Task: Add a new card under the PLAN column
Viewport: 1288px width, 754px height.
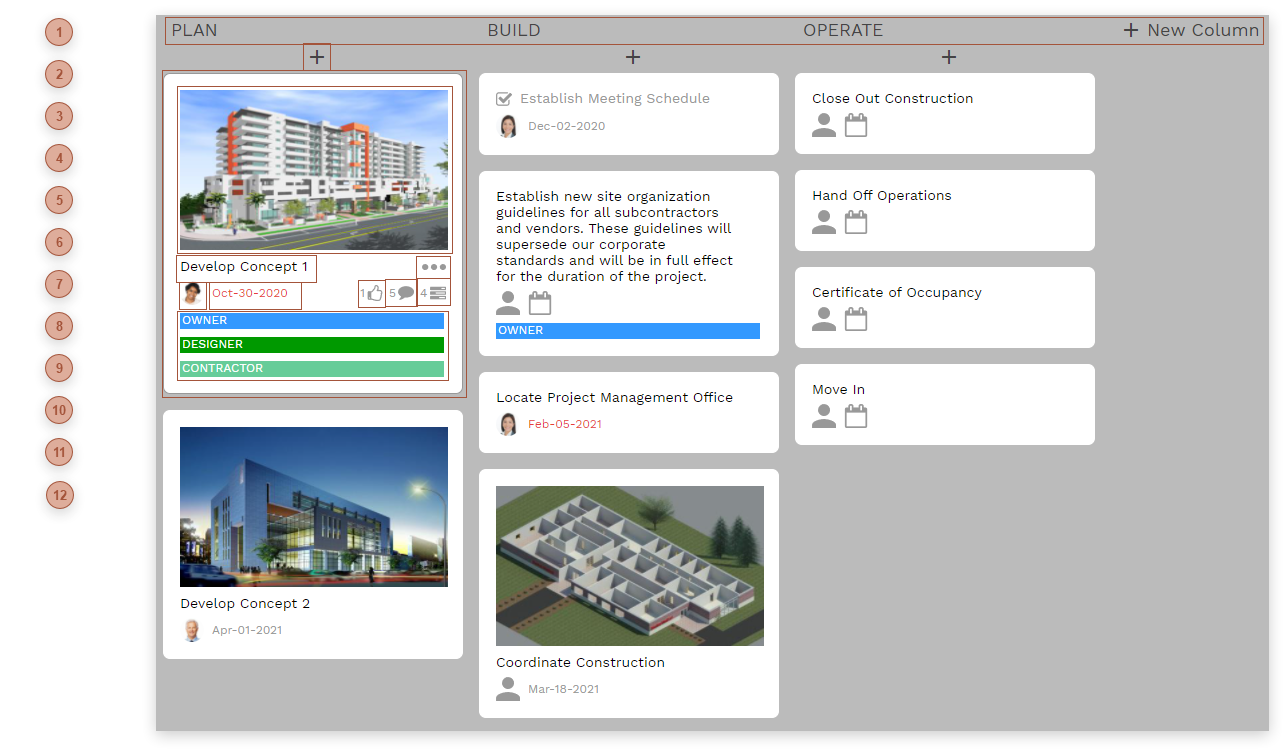Action: (x=316, y=57)
